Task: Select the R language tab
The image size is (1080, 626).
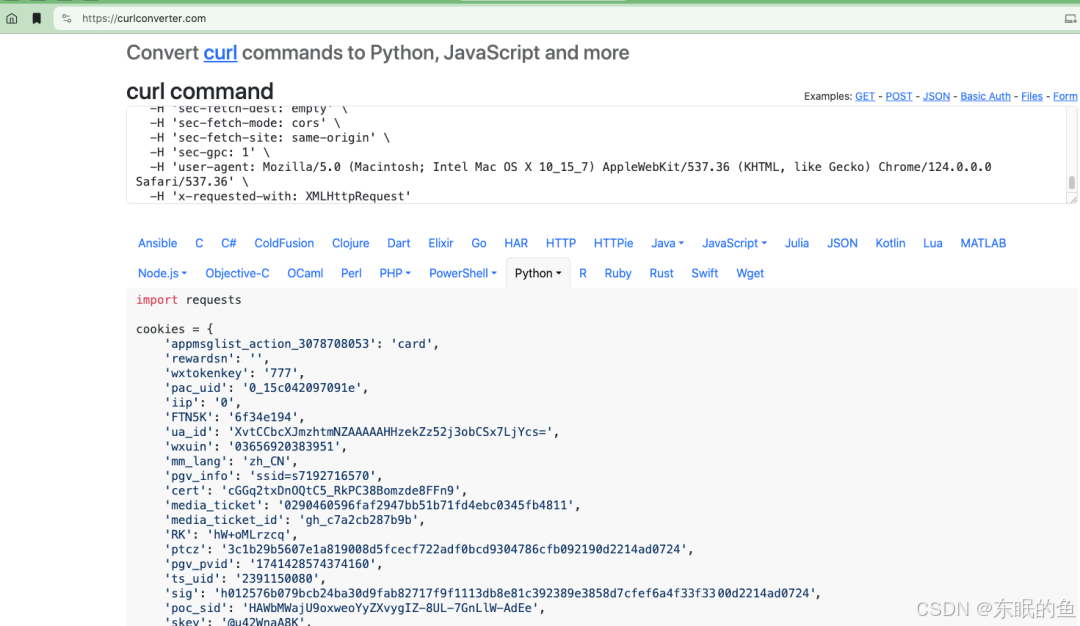Action: [x=583, y=273]
